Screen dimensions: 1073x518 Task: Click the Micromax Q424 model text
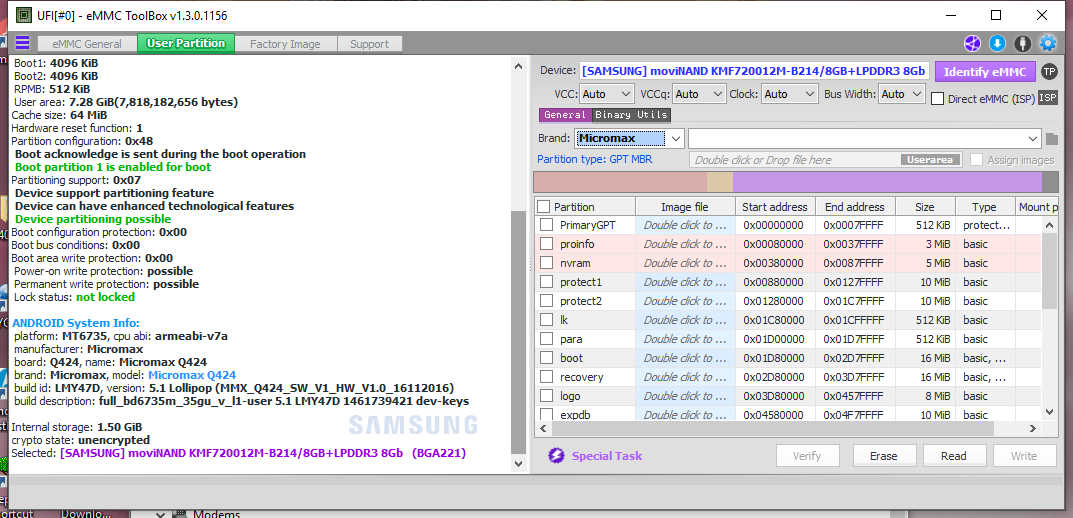tap(192, 375)
